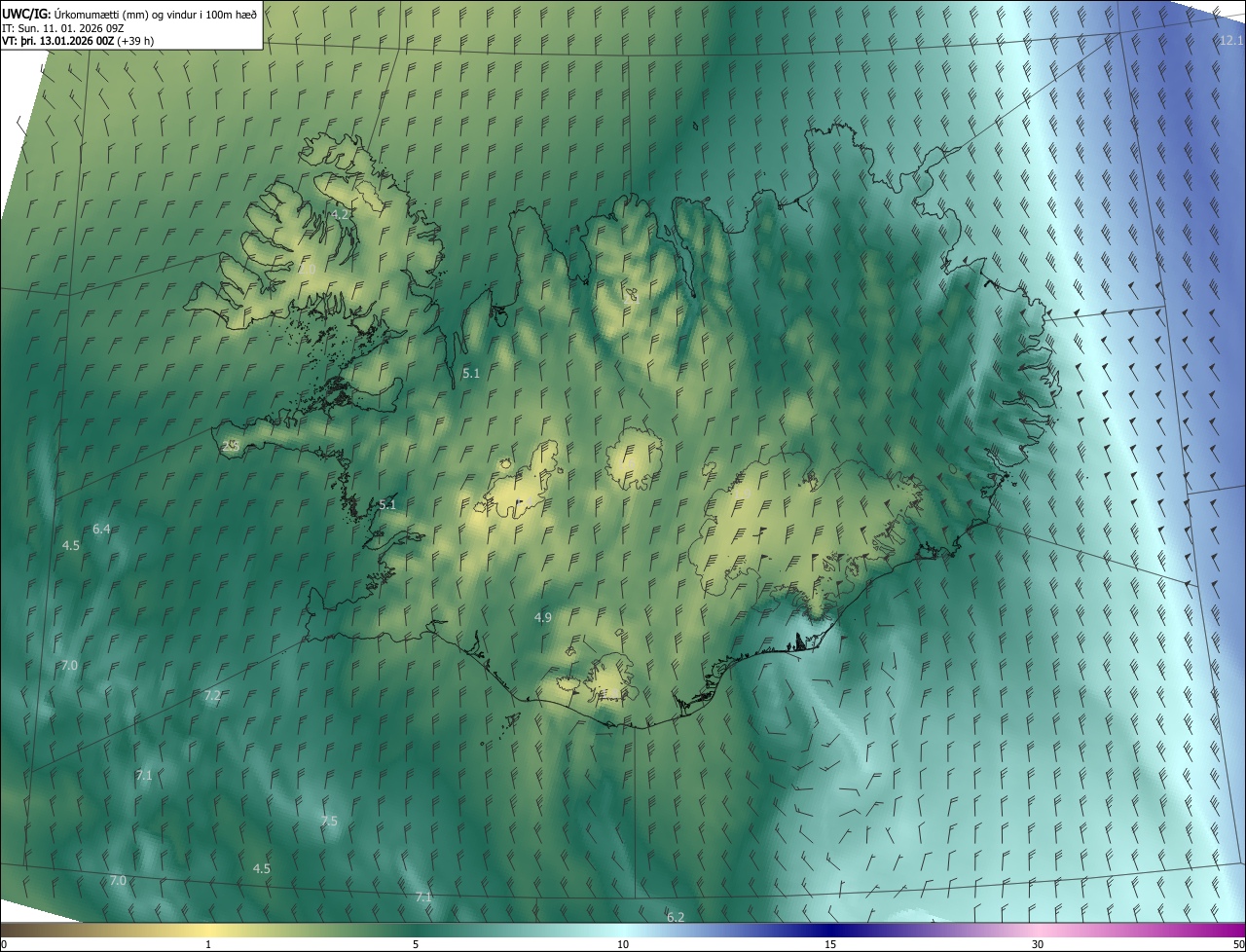Click the 'IT: Sun. 11. 01. 2026 09Z' line
Image resolution: width=1246 pixels, height=952 pixels.
coord(63,27)
